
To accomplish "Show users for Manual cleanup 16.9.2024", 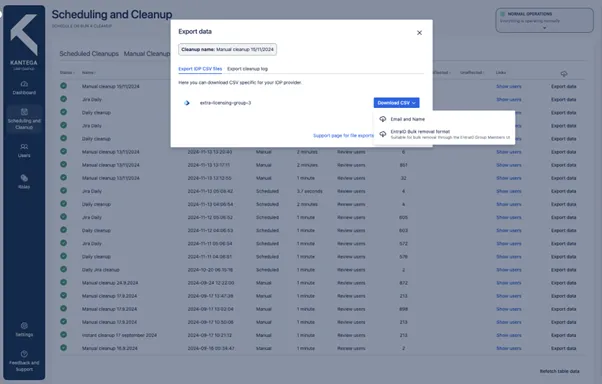I will pos(509,348).
